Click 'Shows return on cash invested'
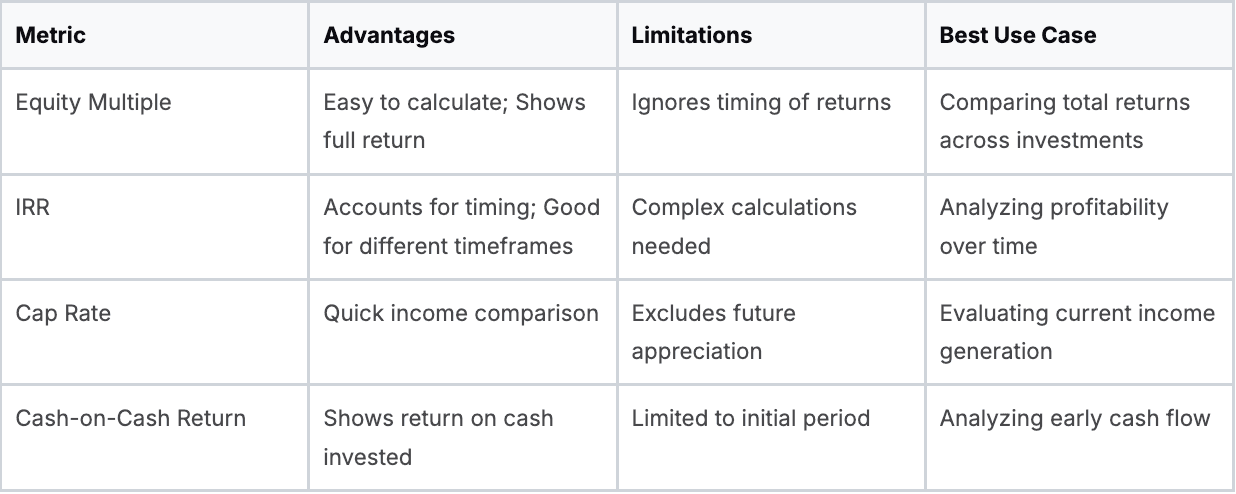The image size is (1236, 494). [x=438, y=437]
